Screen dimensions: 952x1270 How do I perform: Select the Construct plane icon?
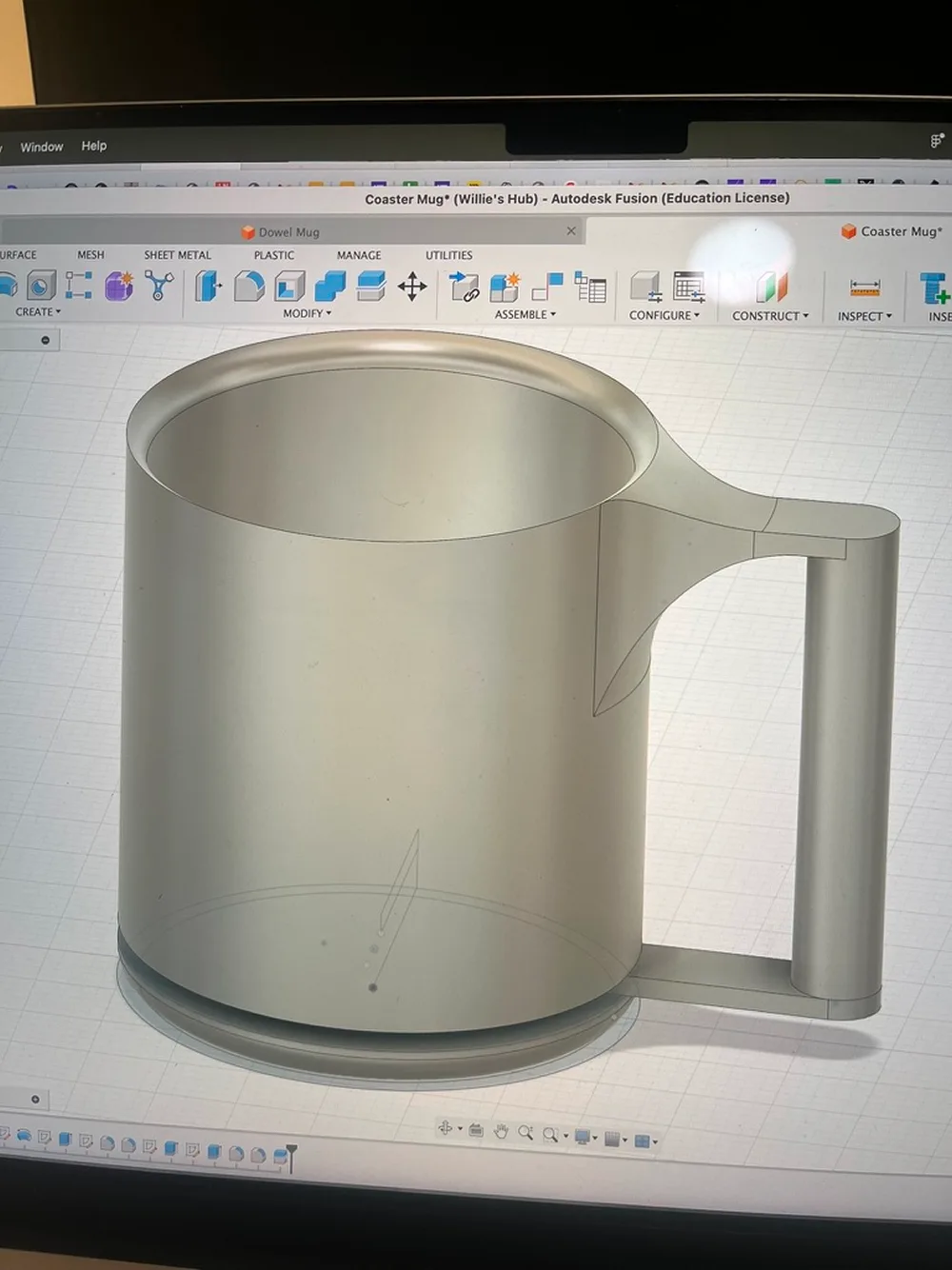click(x=771, y=288)
